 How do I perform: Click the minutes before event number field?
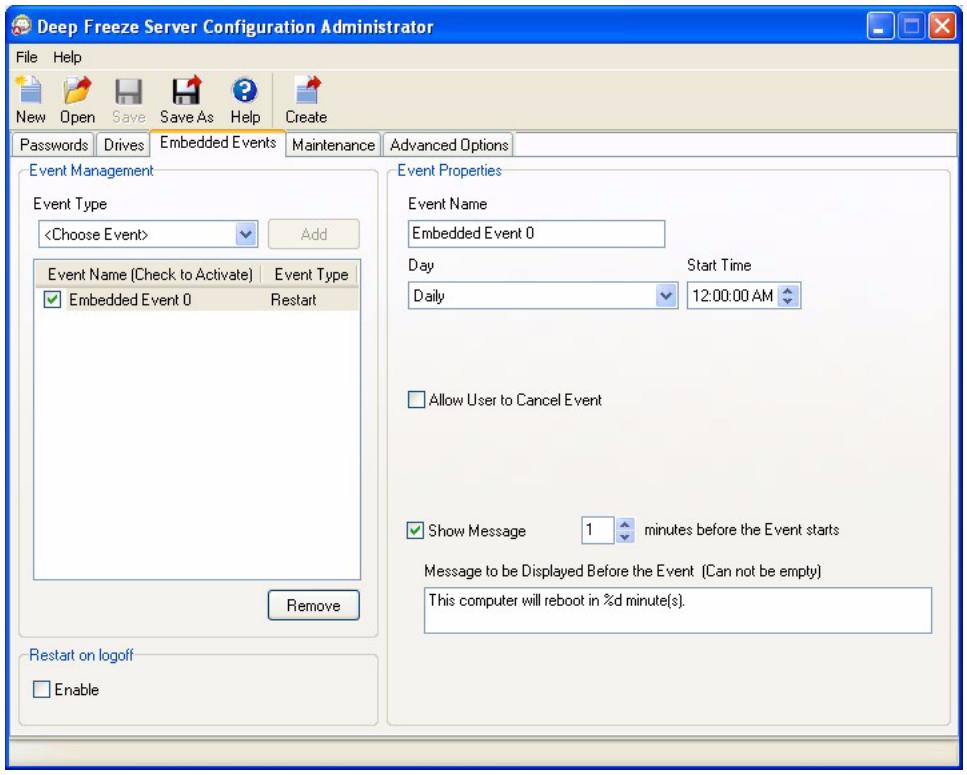click(597, 530)
